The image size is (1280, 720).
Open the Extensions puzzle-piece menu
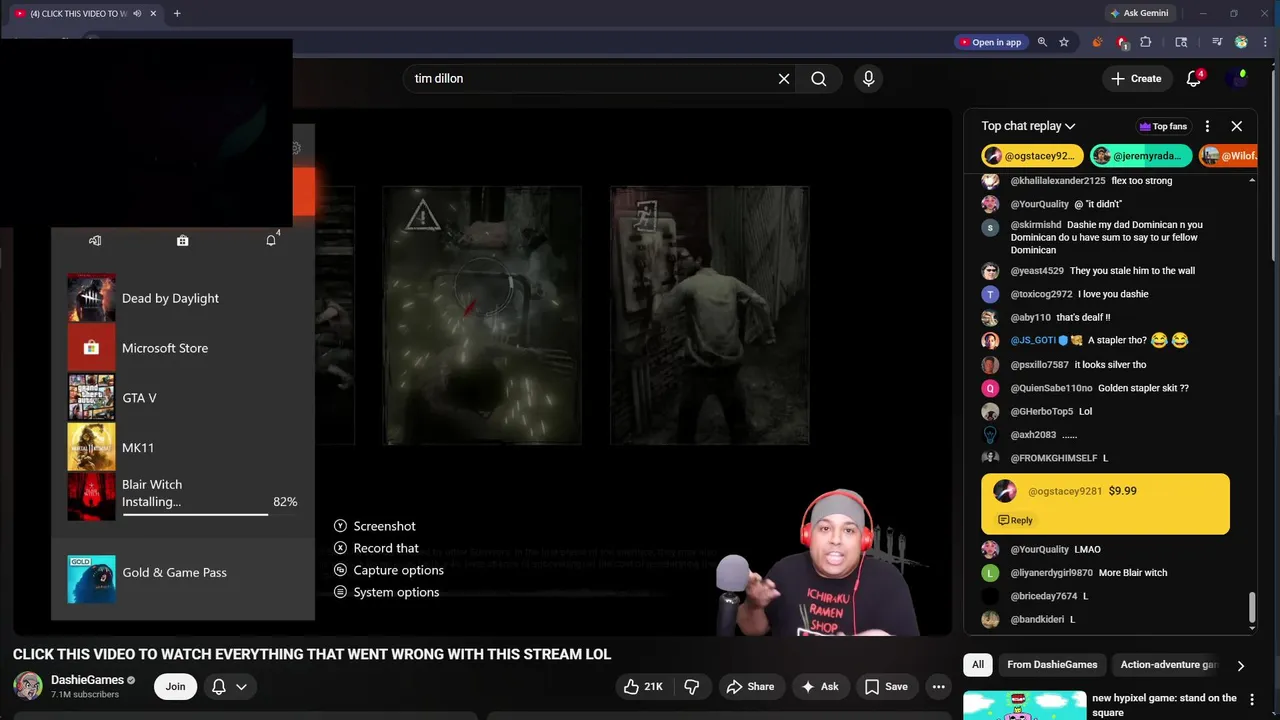(x=1146, y=42)
